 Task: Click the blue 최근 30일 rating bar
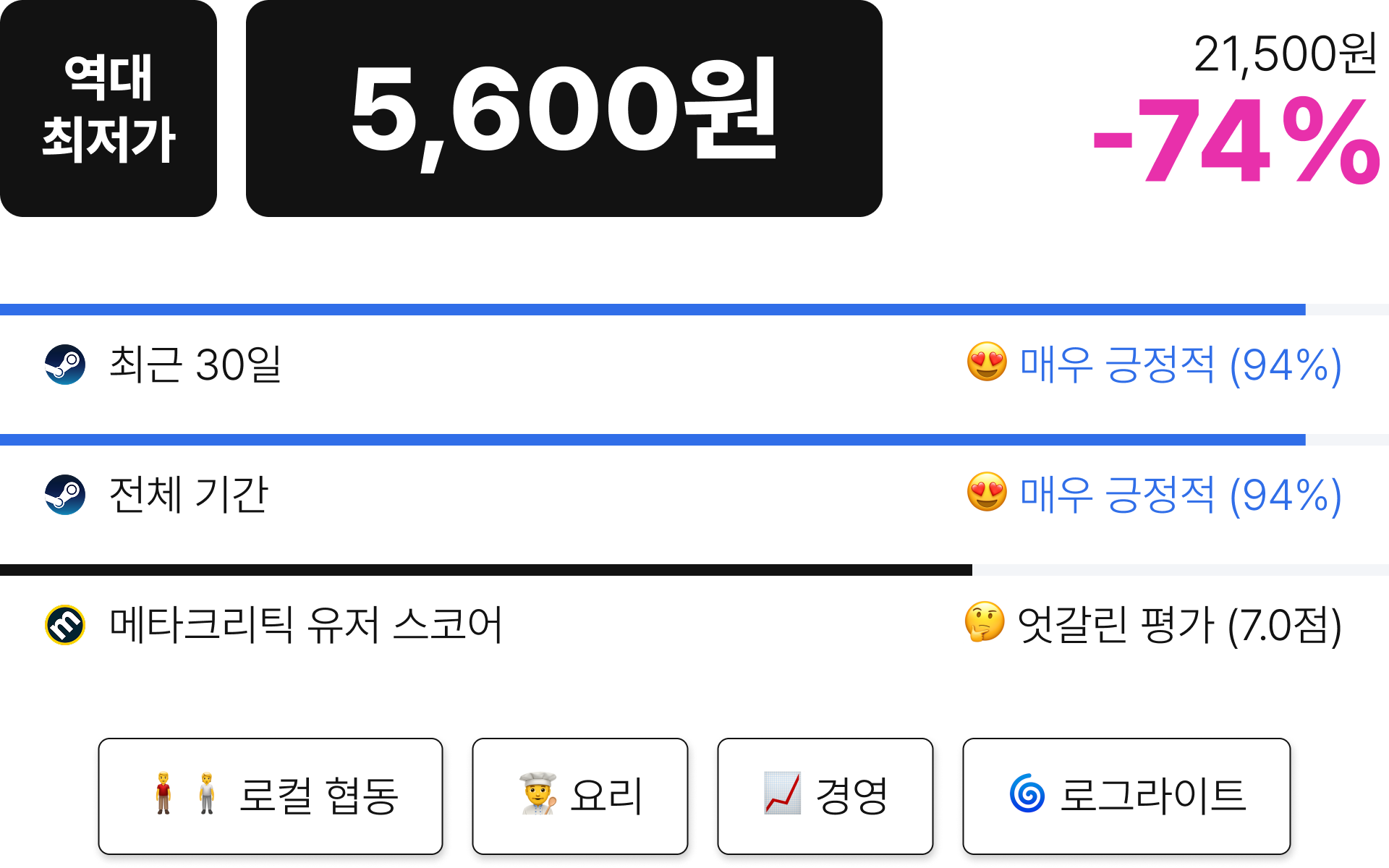(653, 310)
